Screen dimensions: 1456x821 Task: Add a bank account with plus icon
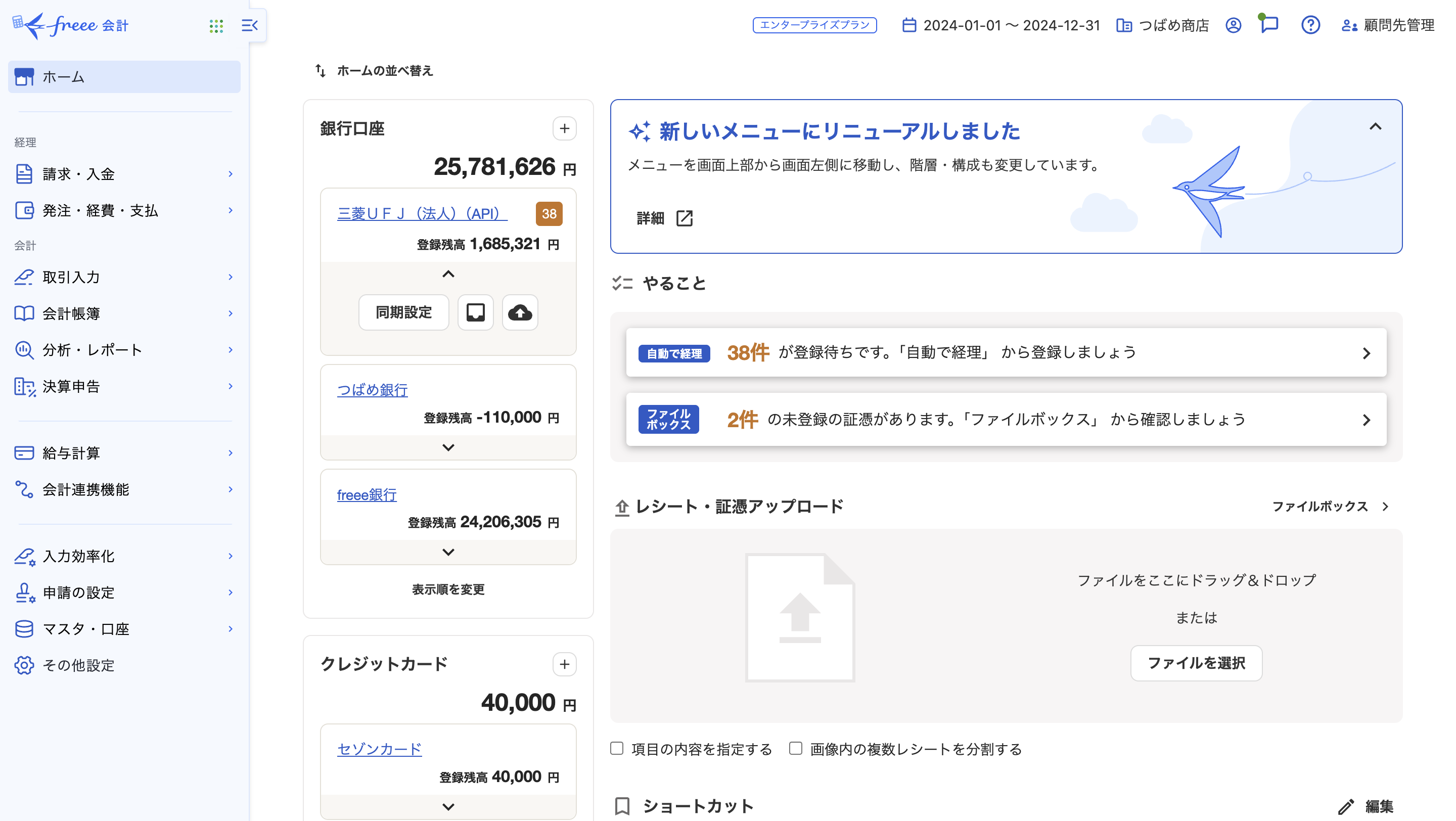click(564, 129)
